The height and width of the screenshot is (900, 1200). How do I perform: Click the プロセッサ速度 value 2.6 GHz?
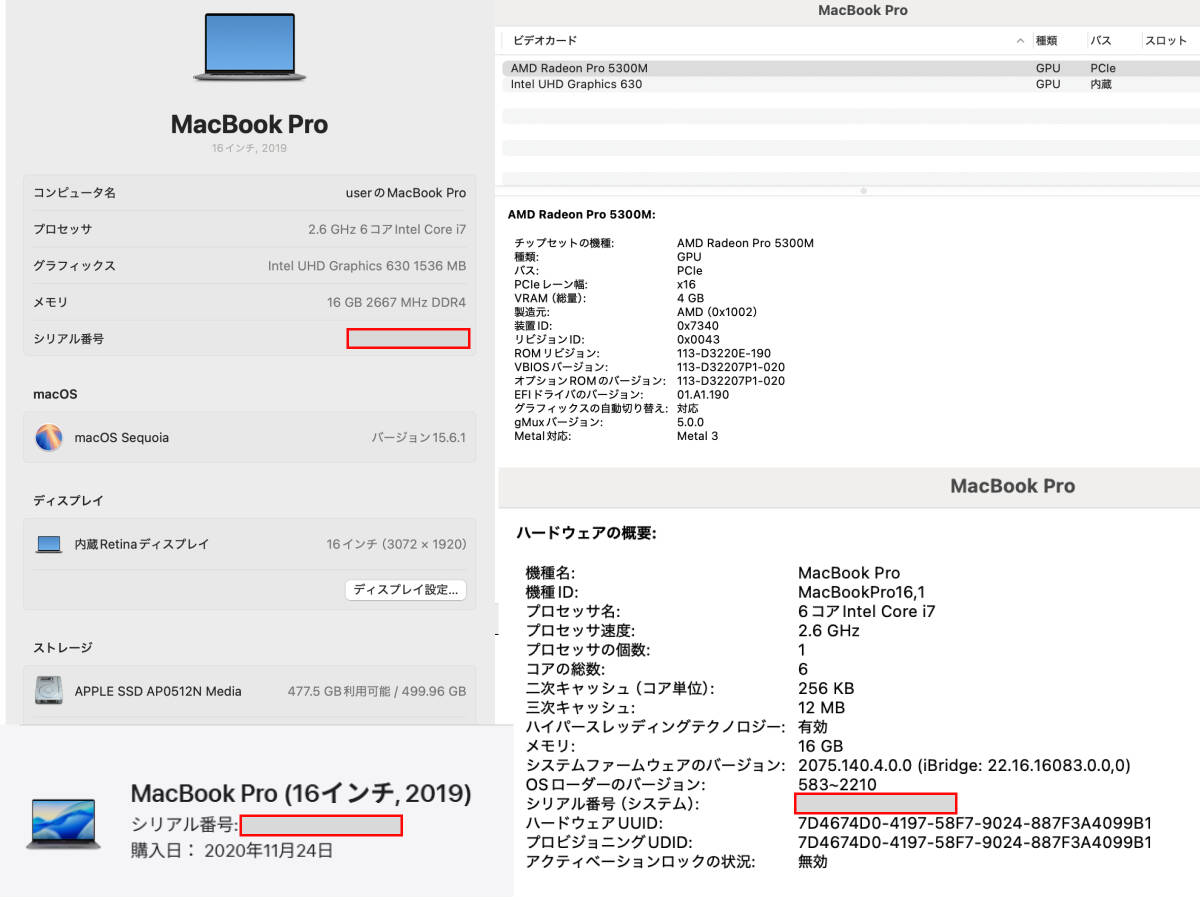pos(829,631)
